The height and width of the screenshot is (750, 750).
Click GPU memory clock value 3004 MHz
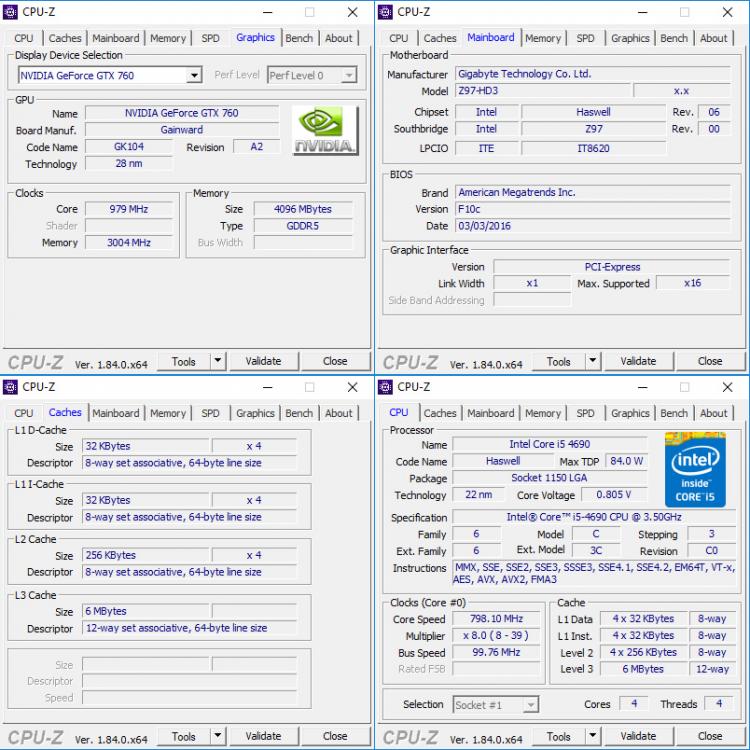click(x=129, y=243)
